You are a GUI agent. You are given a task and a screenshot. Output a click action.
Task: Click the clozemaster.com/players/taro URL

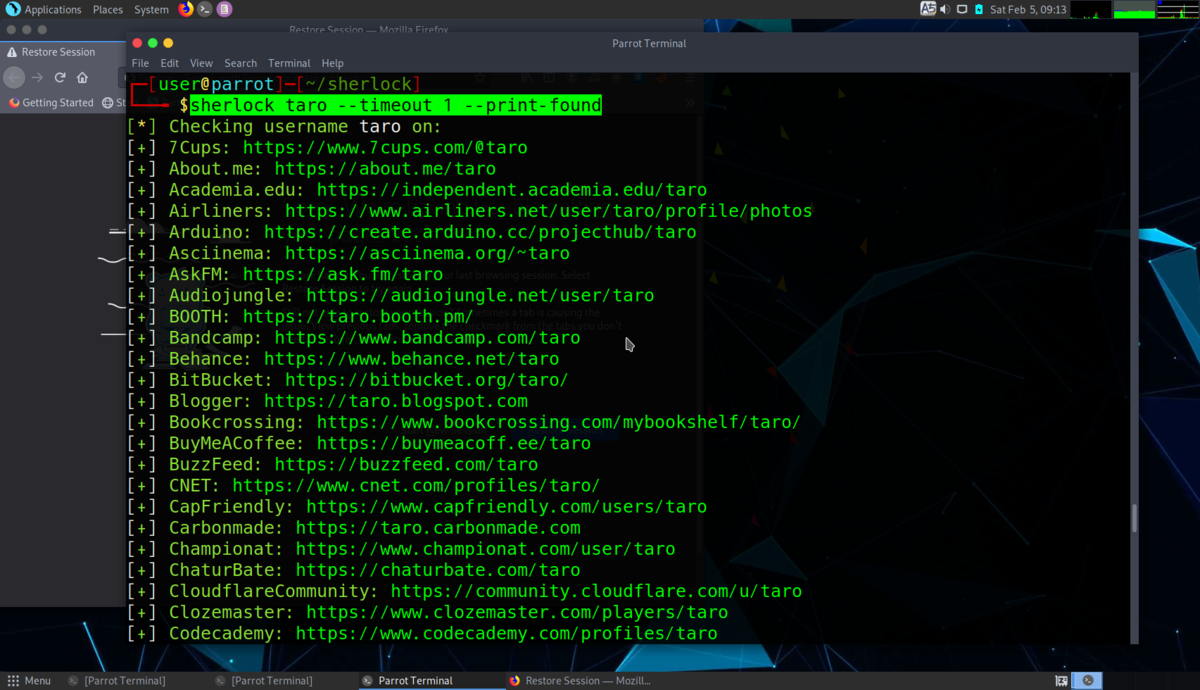click(x=517, y=612)
